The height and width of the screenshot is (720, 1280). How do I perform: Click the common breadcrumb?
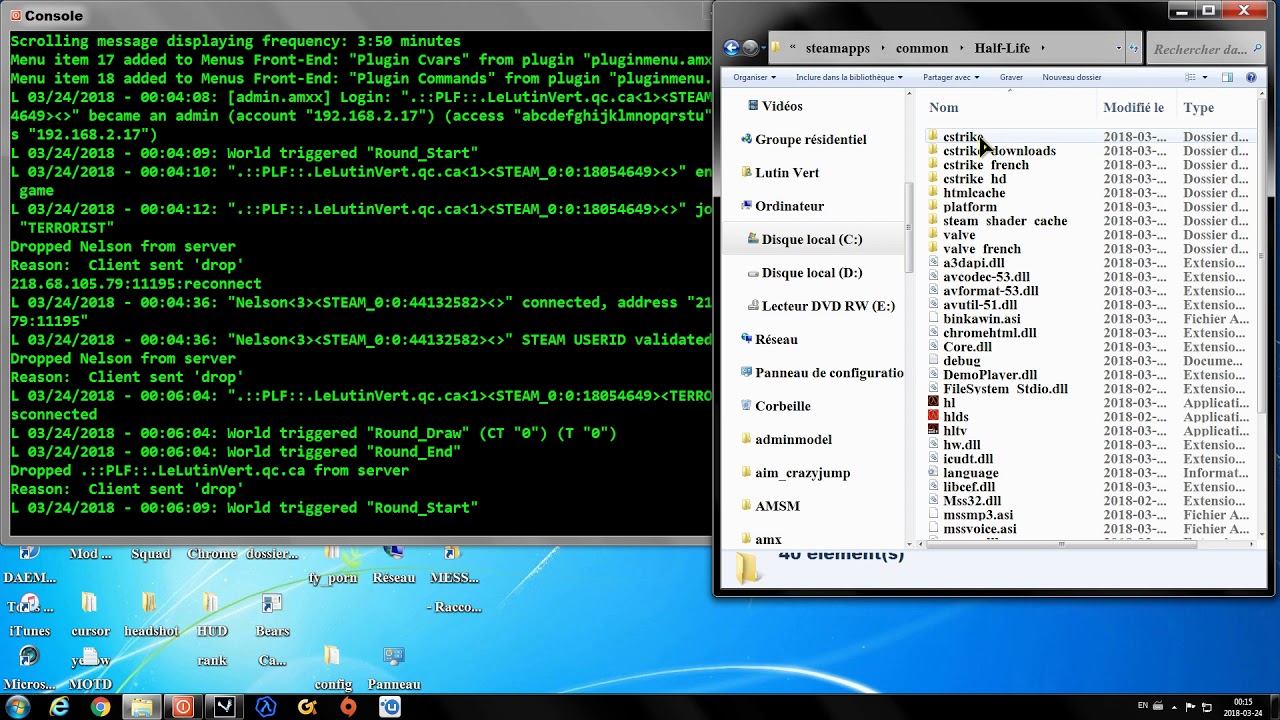922,48
